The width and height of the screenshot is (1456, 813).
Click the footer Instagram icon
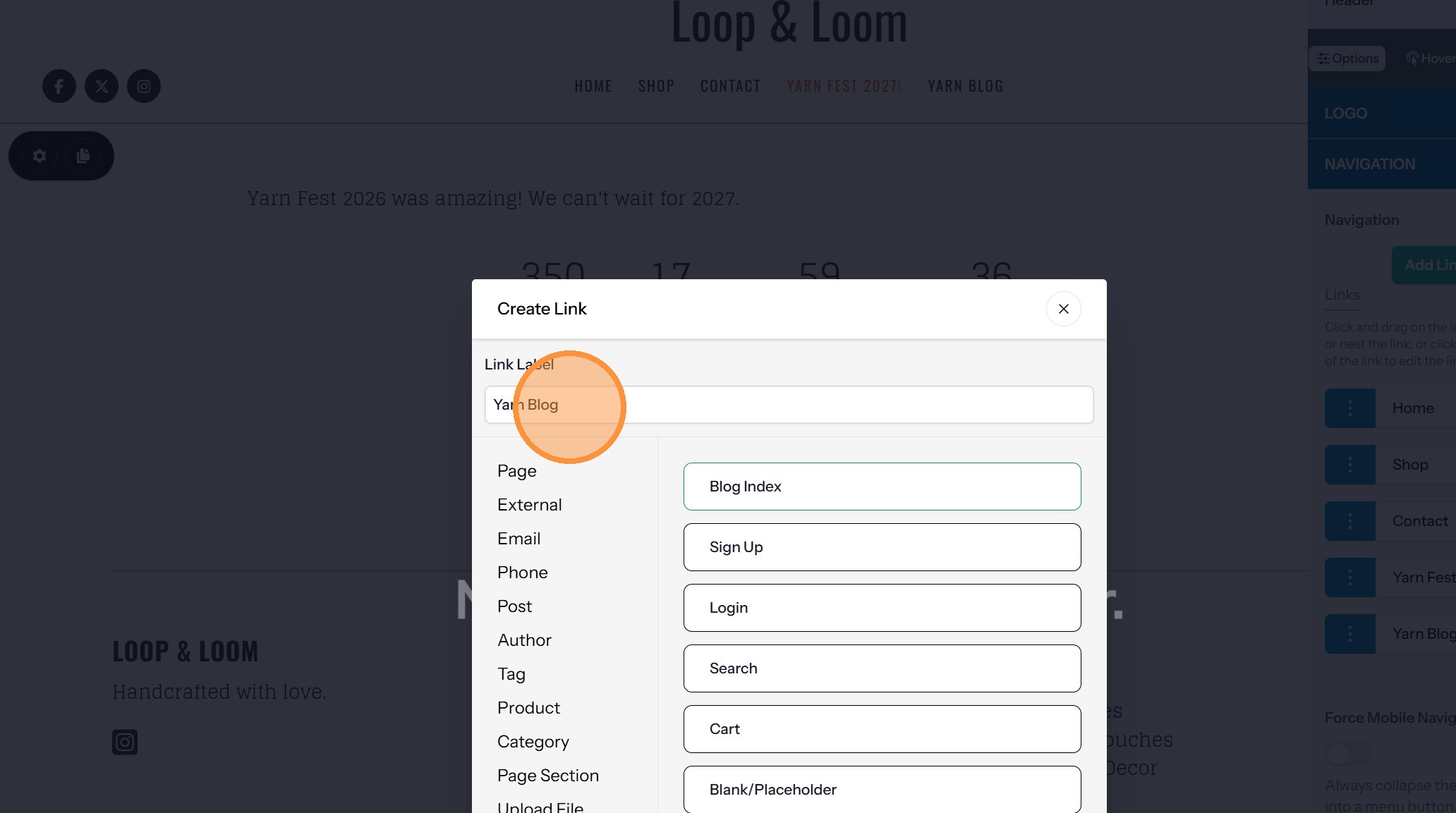coord(125,742)
